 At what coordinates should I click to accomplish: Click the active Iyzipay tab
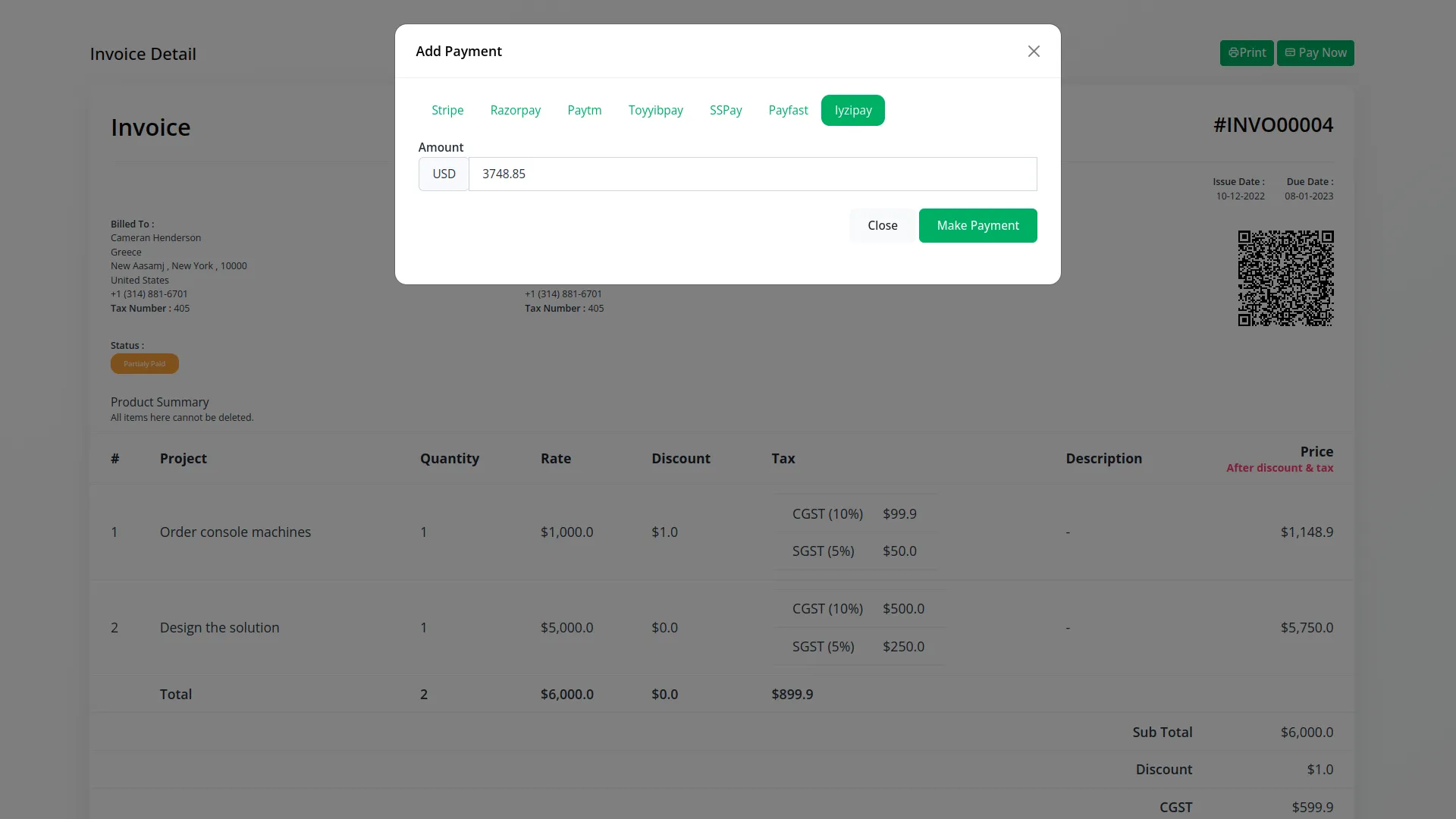[852, 110]
